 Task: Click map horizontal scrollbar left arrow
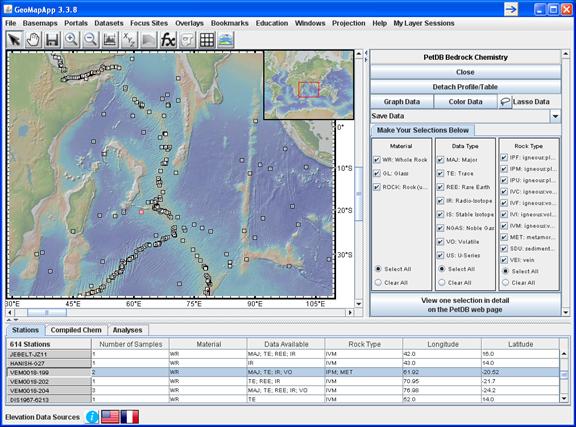point(10,313)
